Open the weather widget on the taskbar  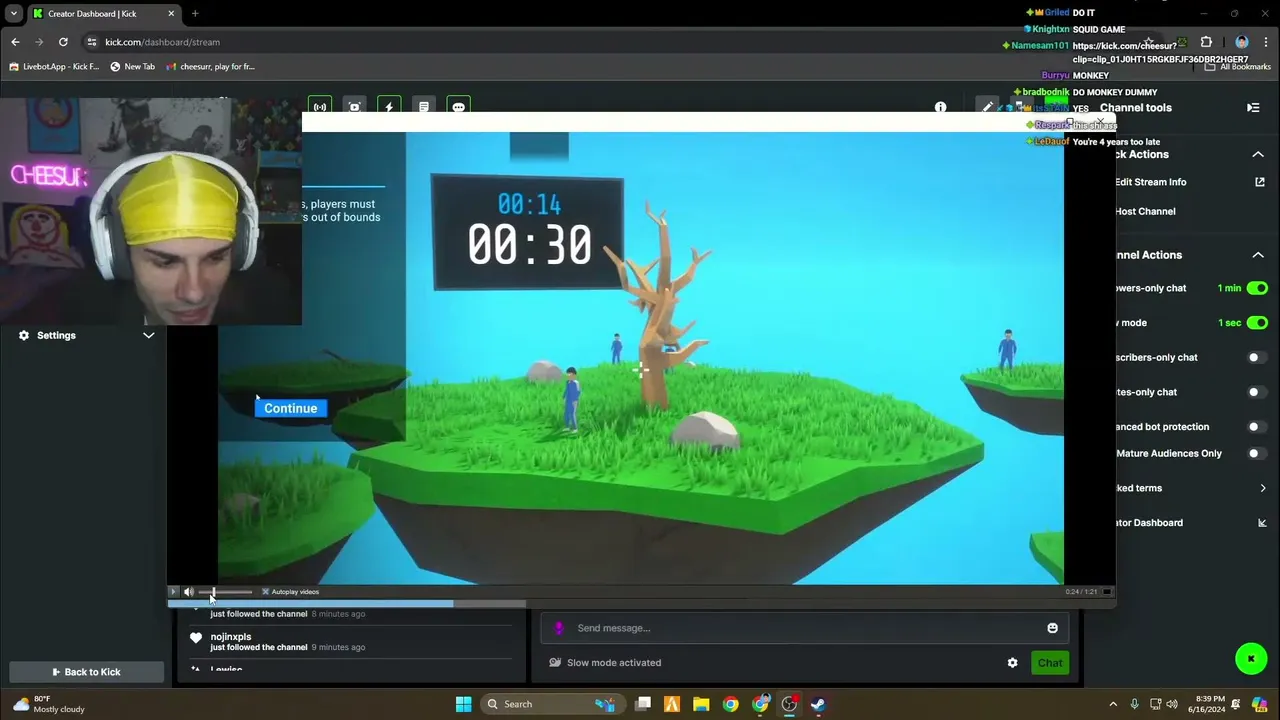48,704
